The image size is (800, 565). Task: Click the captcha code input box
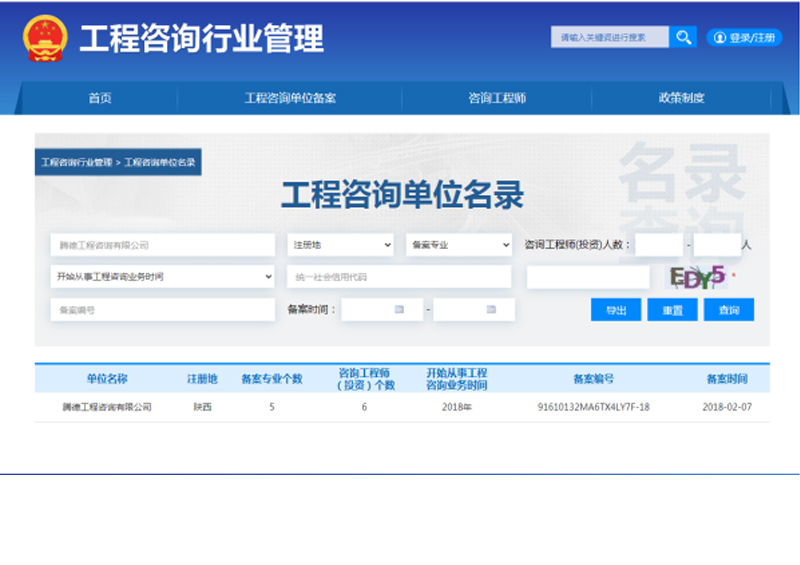(x=587, y=277)
